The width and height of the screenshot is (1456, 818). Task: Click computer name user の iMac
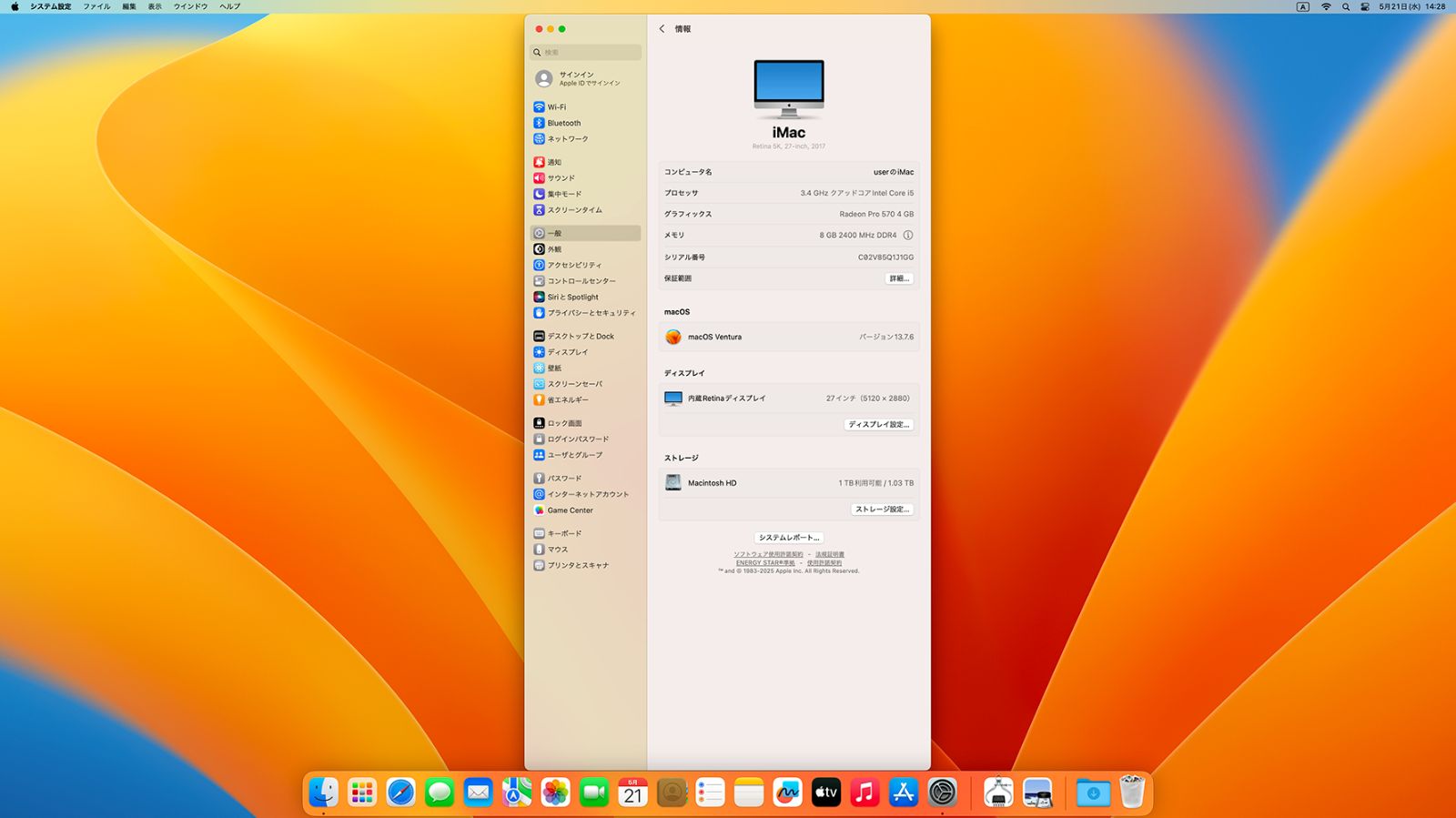click(x=894, y=172)
